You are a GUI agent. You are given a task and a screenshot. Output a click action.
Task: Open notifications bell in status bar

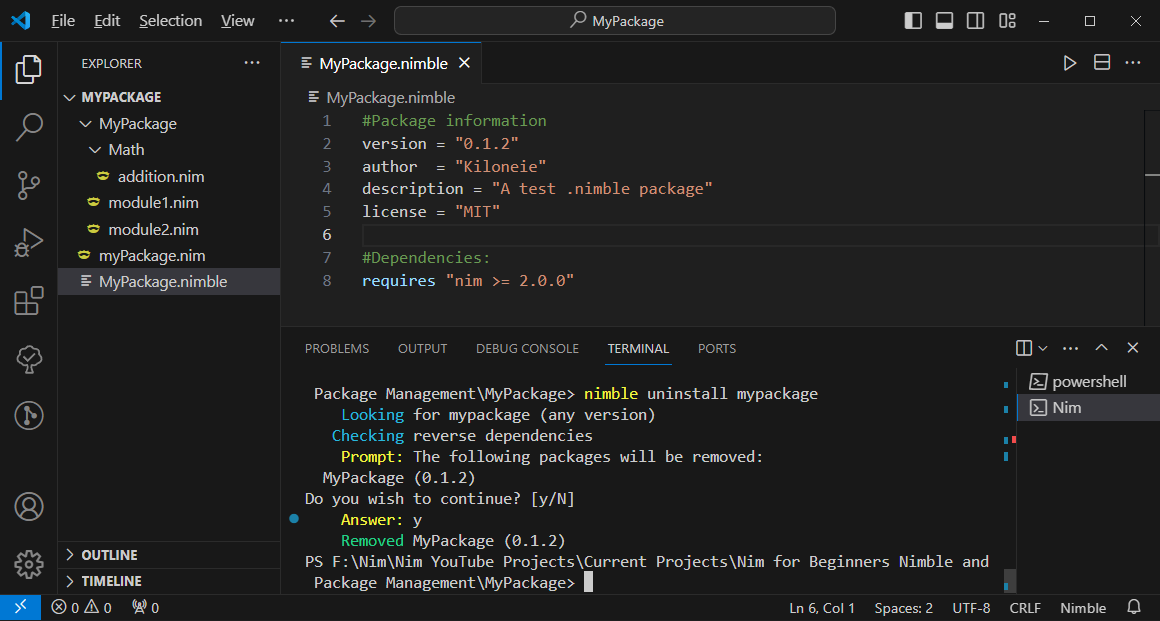pos(1133,608)
